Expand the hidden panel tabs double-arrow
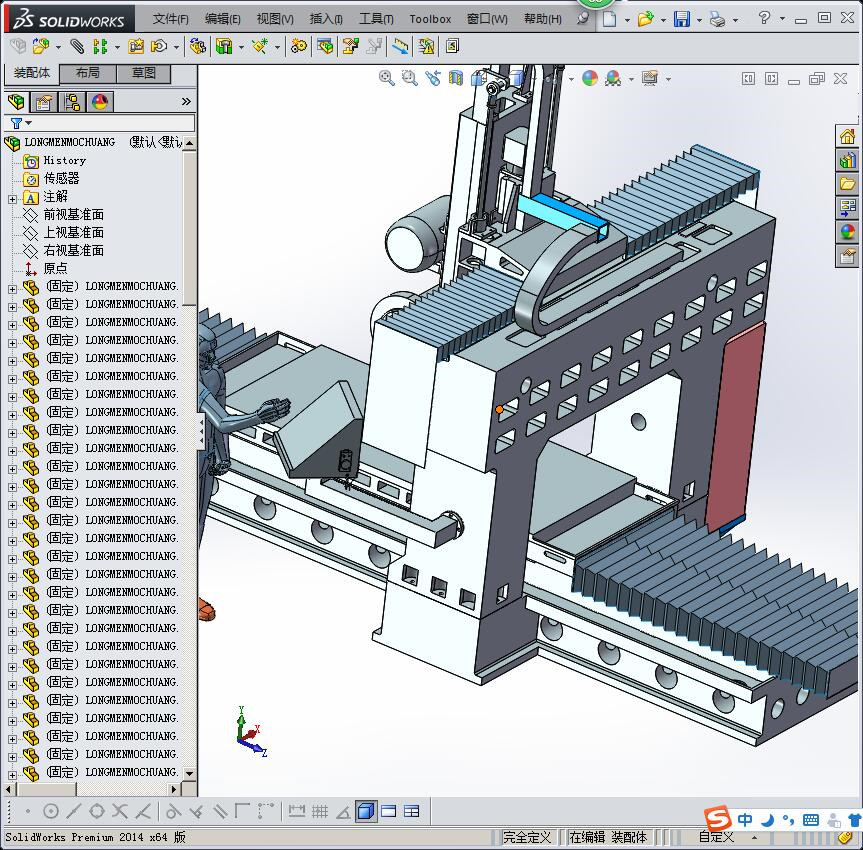Image resolution: width=863 pixels, height=850 pixels. (186, 102)
